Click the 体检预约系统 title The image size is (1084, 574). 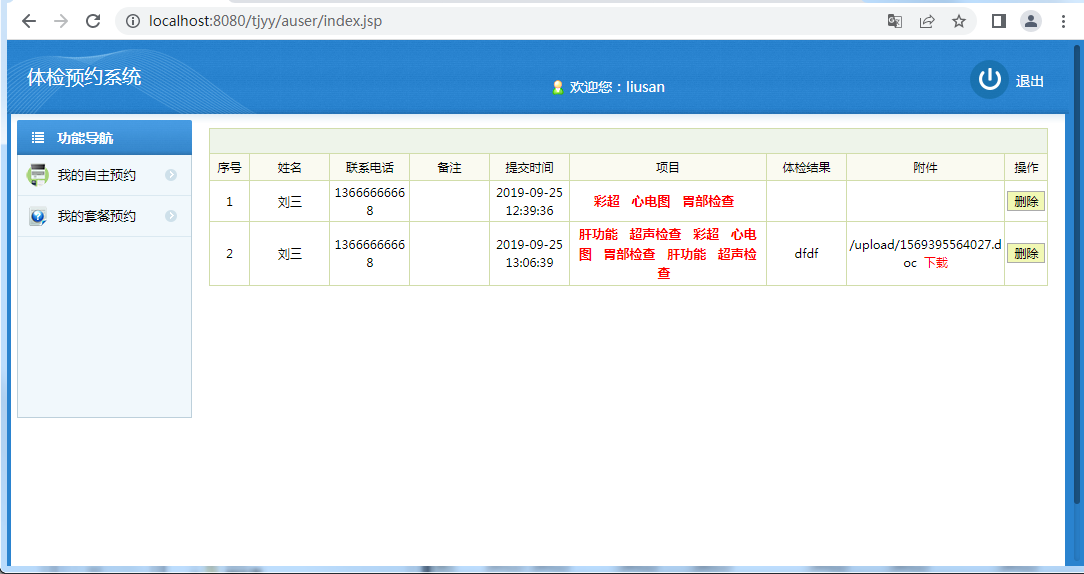point(84,77)
